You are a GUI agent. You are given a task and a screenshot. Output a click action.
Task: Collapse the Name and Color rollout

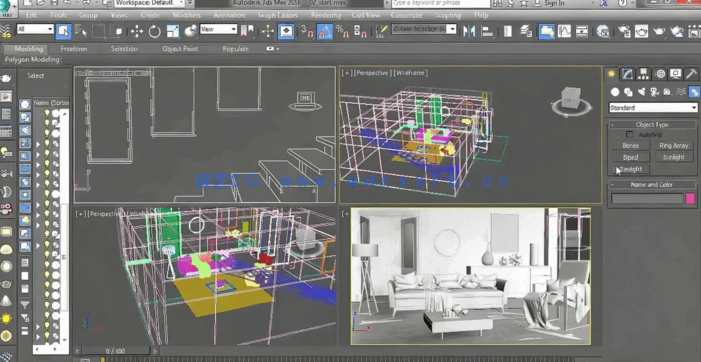(652, 185)
